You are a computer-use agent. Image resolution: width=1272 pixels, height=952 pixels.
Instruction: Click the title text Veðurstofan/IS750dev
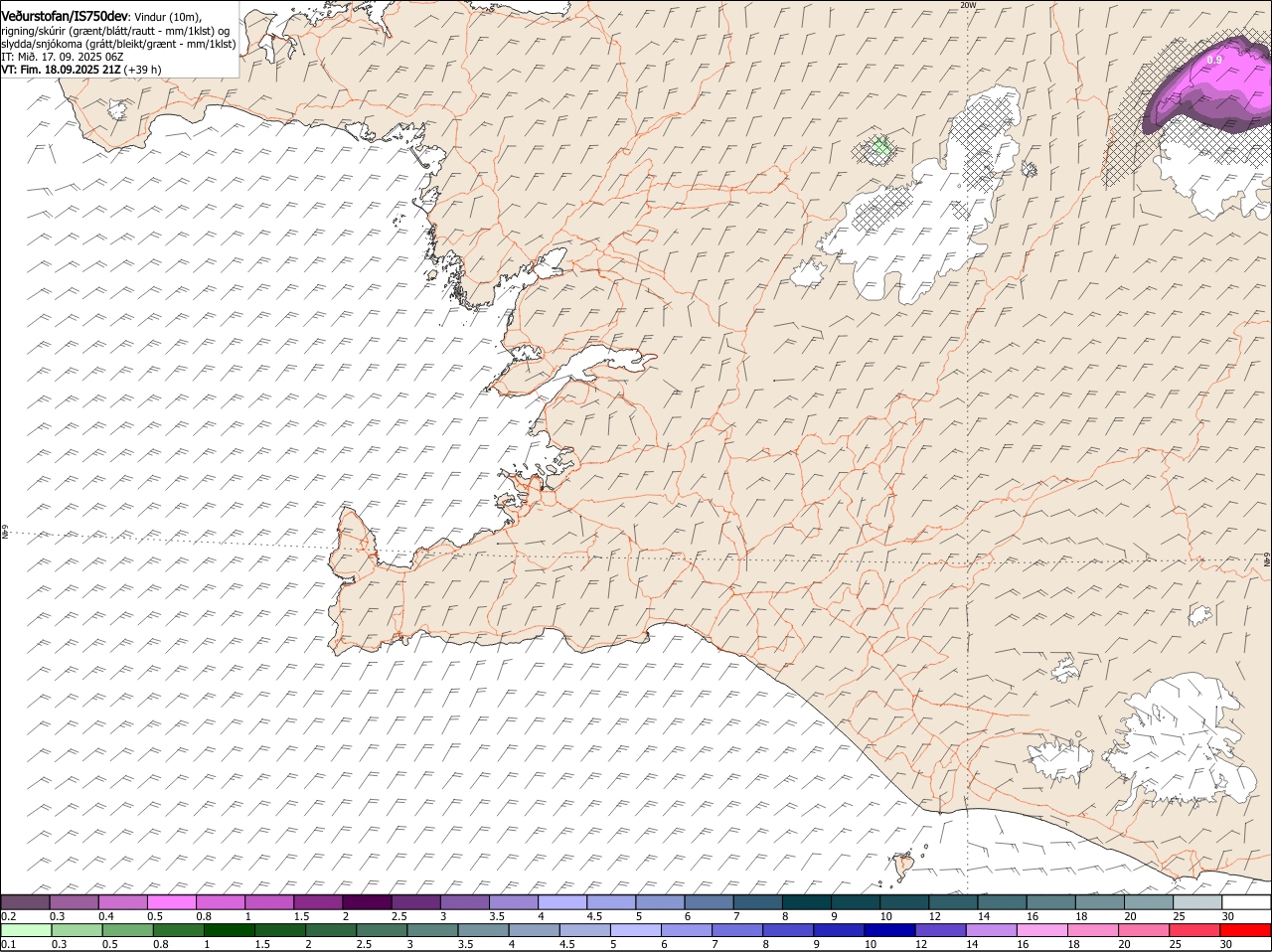coord(65,16)
